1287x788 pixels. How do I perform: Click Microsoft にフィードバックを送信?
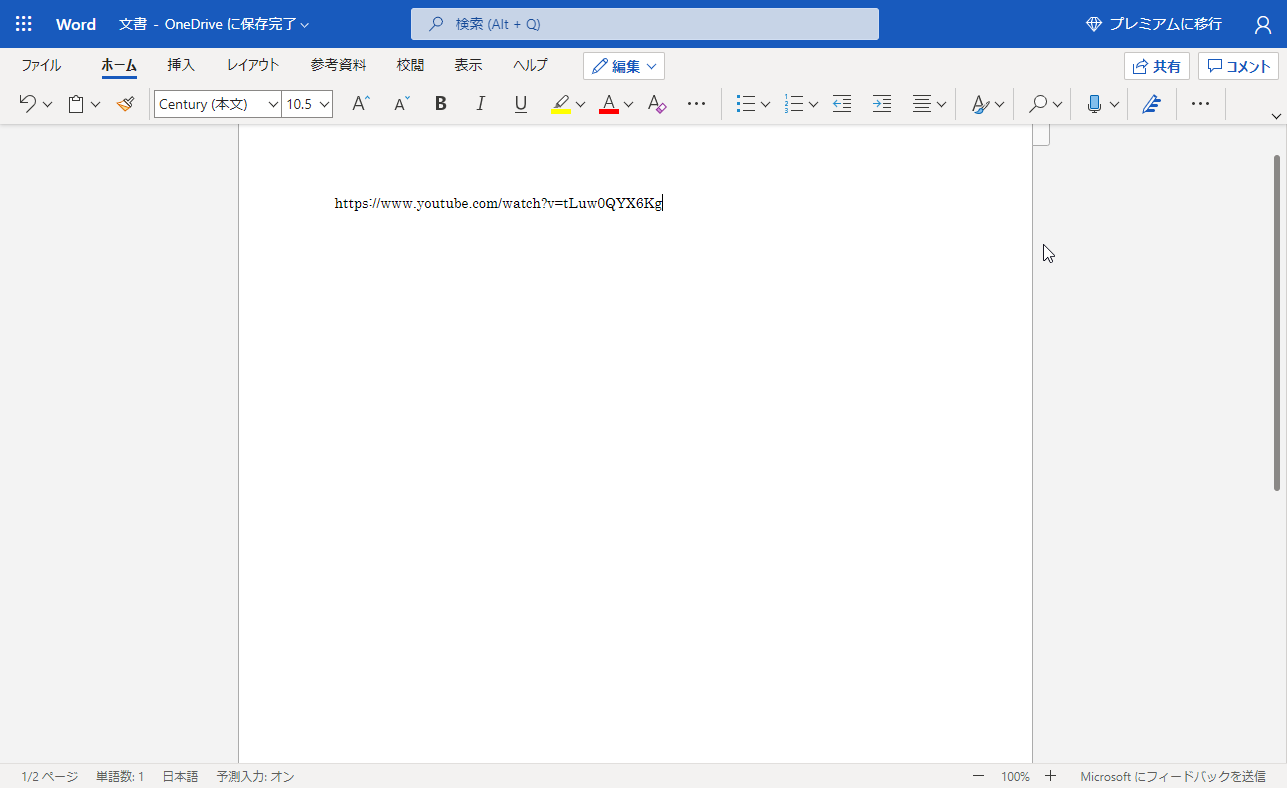(x=1173, y=776)
